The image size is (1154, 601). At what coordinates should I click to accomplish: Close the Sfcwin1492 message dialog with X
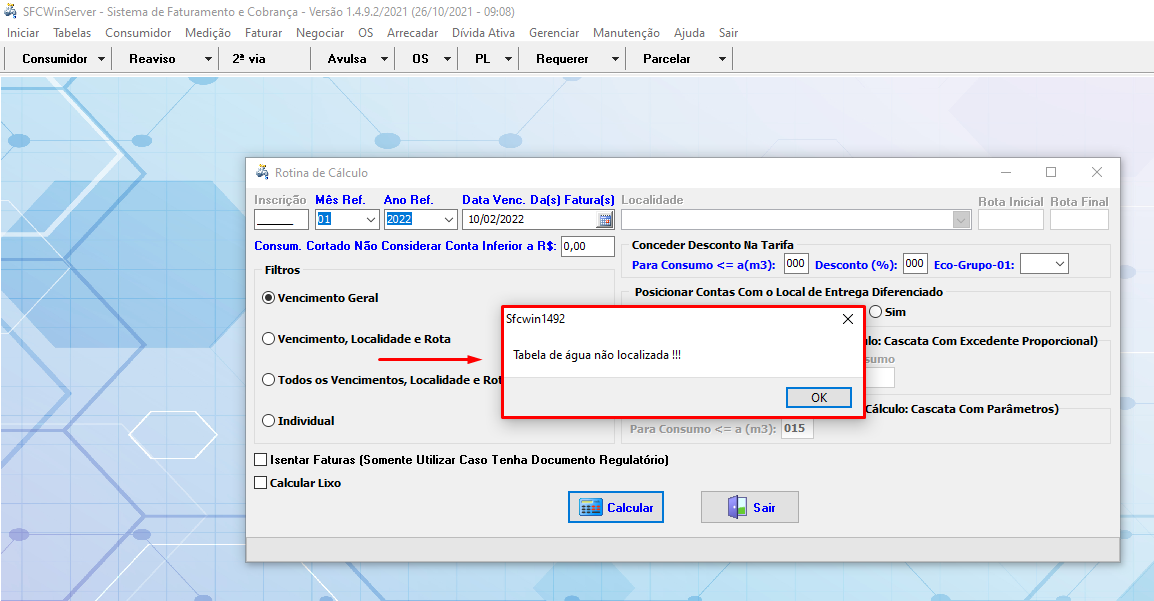coord(848,319)
